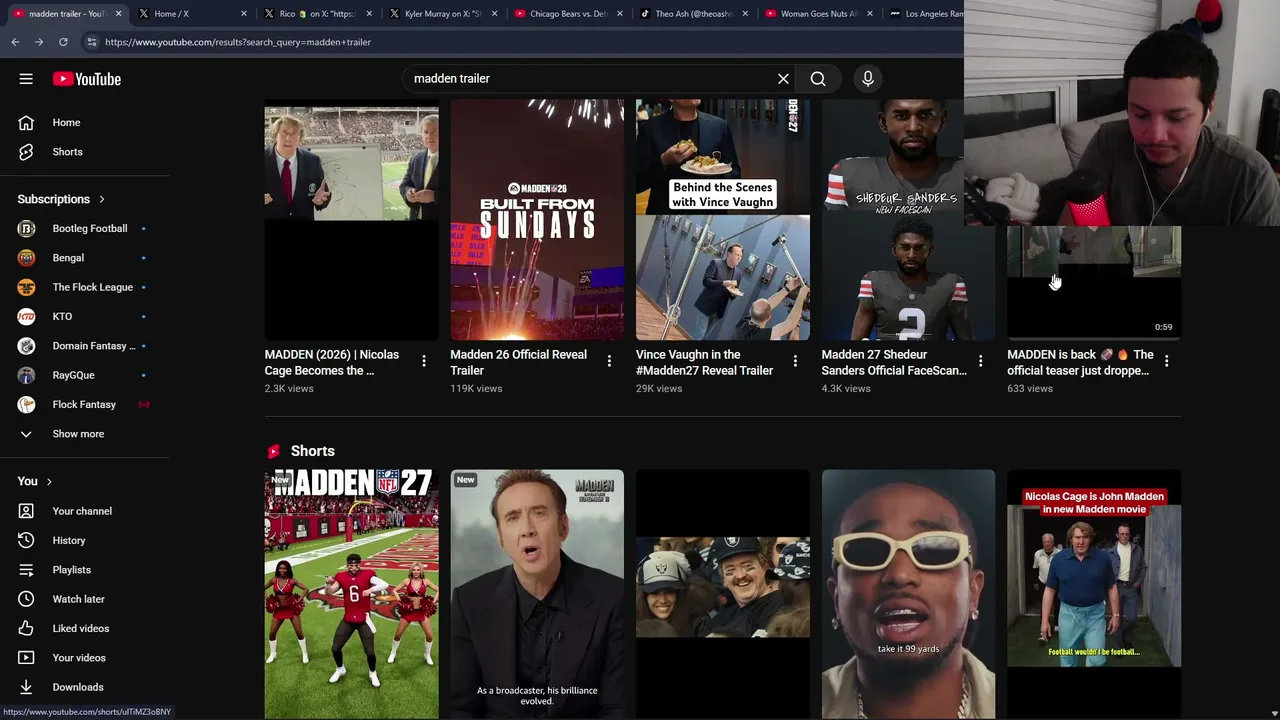Viewport: 1280px width, 720px height.
Task: Play Nicolas Cage is John Madden short
Action: [1094, 594]
